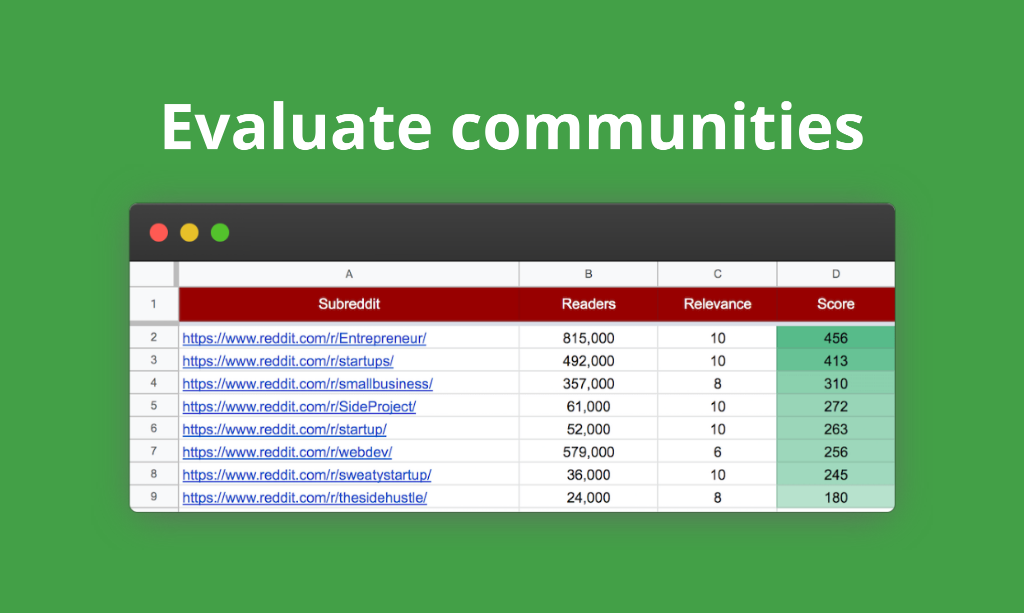
Task: Select column C header
Action: click(717, 273)
